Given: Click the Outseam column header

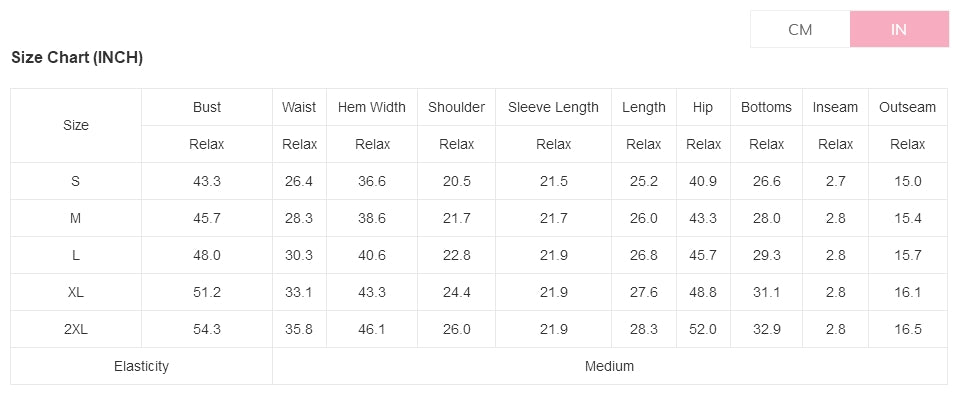Looking at the screenshot, I should pyautogui.click(x=907, y=107).
